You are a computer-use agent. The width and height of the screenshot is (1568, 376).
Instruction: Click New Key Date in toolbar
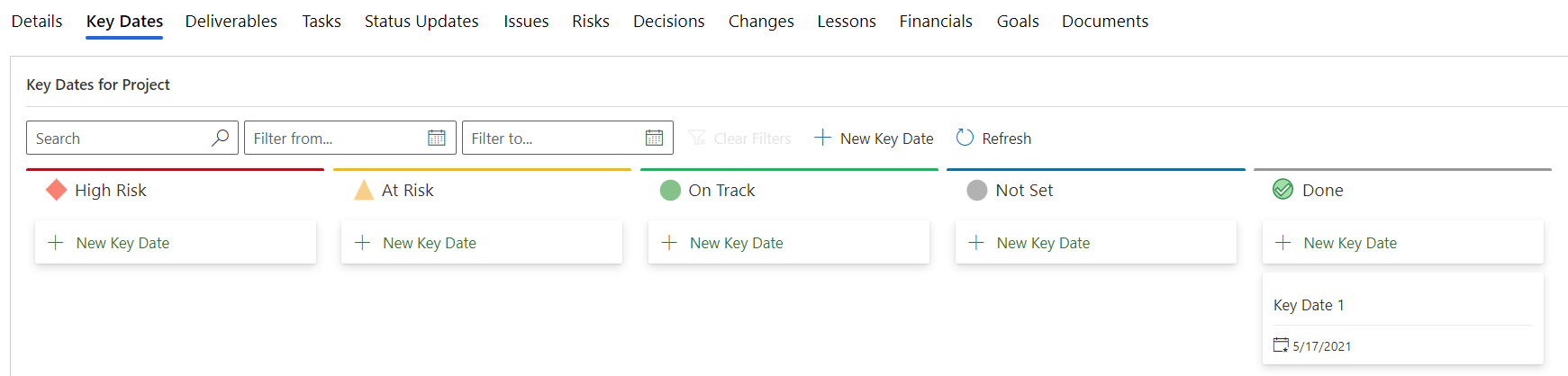pyautogui.click(x=874, y=138)
